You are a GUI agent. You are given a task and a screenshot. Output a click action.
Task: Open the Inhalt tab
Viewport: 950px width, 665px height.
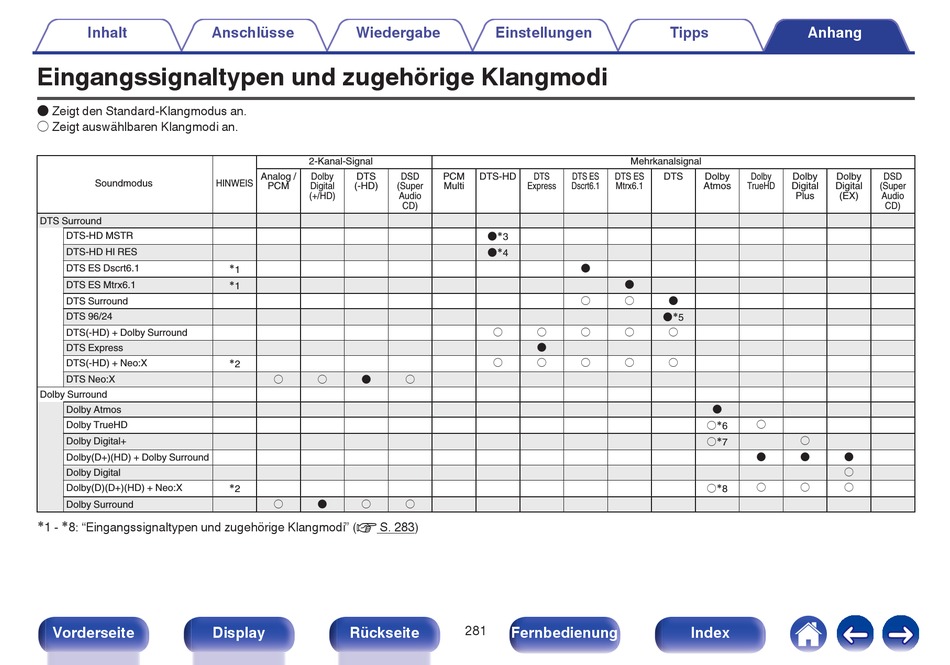pyautogui.click(x=107, y=33)
